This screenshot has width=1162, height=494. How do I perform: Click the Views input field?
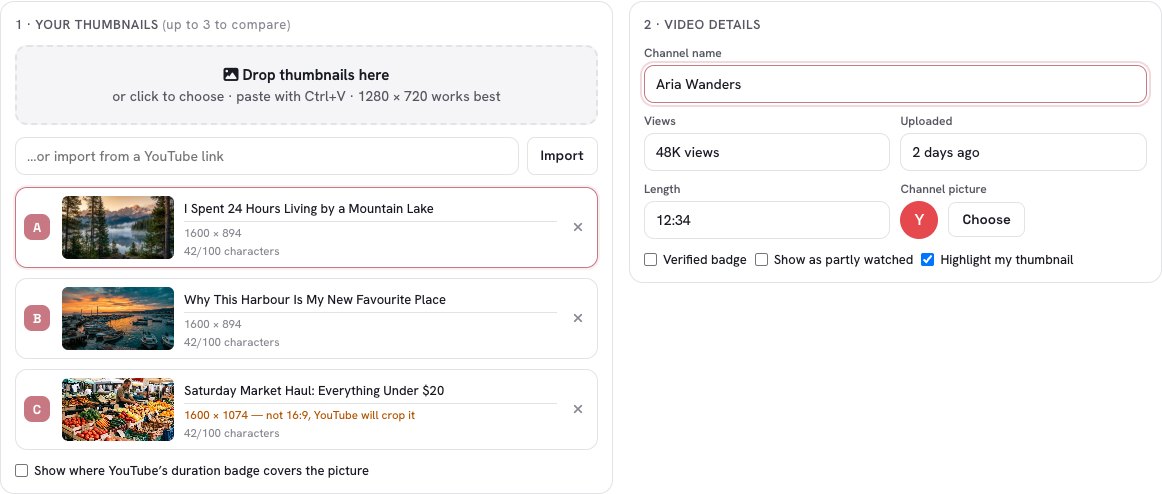[766, 153]
